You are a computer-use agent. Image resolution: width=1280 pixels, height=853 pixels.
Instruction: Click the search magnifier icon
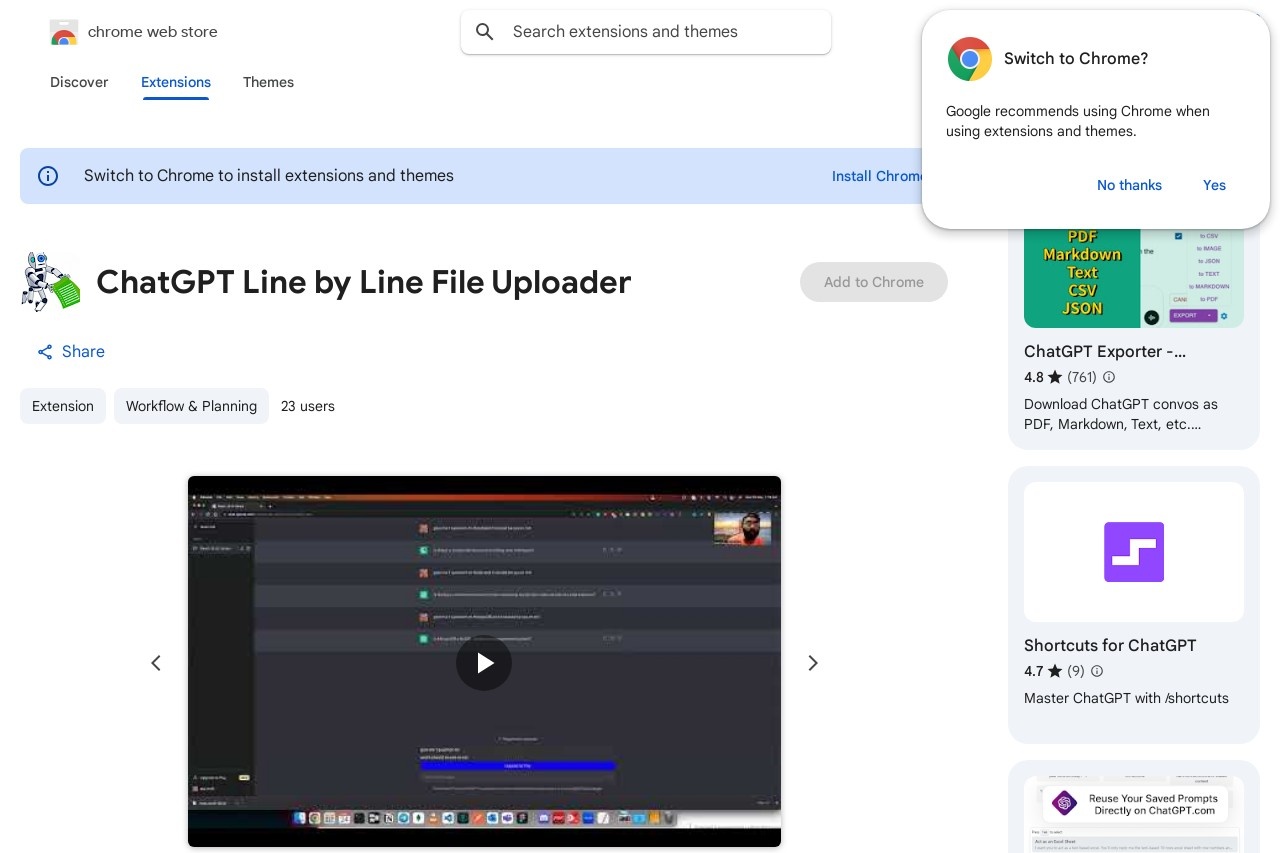485,32
